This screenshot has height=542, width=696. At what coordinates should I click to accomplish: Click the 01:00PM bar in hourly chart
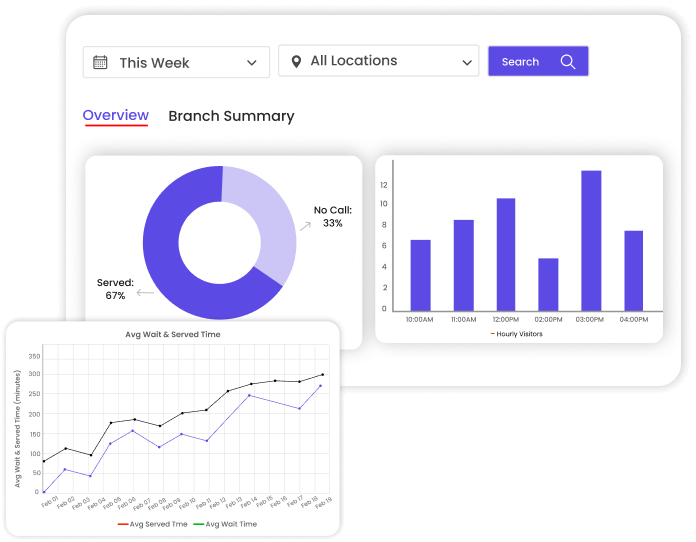548,284
